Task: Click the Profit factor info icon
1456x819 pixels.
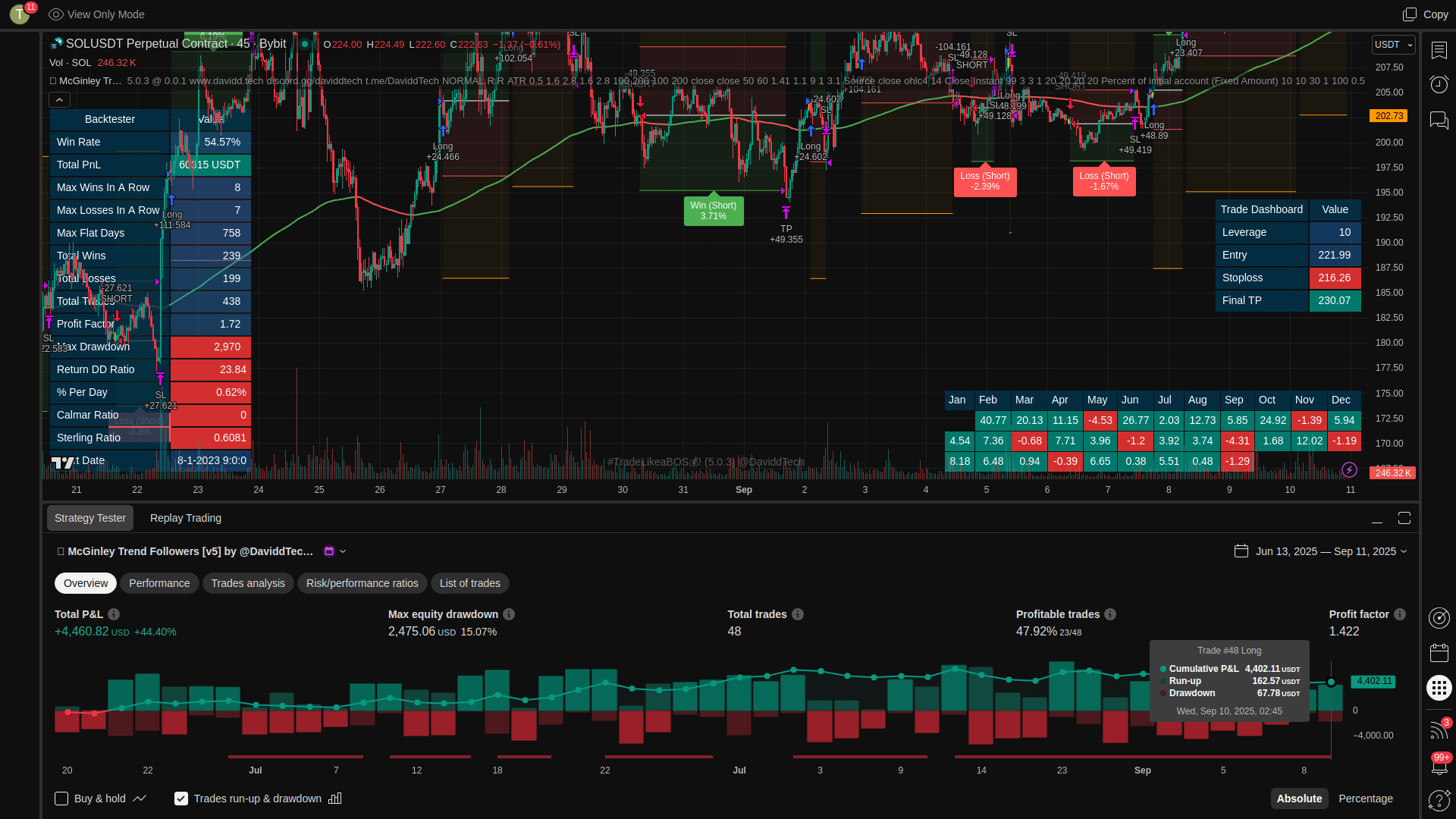Action: [1400, 614]
